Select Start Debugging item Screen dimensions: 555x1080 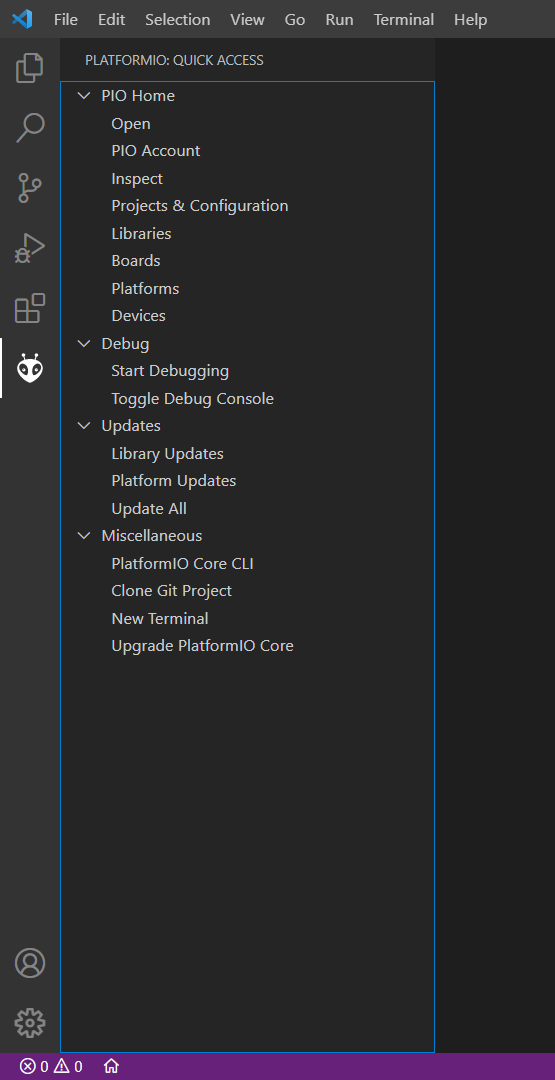pyautogui.click(x=170, y=371)
